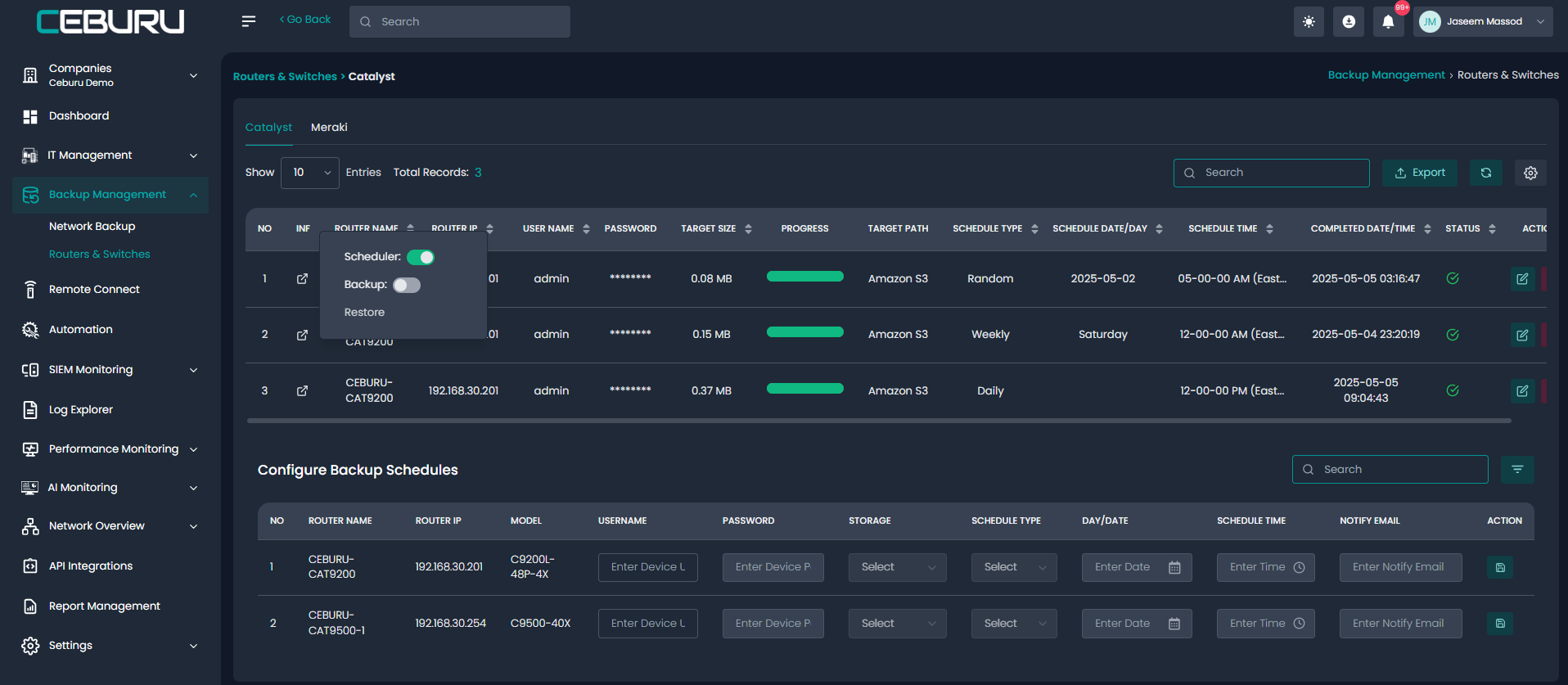Sort by Schedule Time column arrows

(1269, 229)
